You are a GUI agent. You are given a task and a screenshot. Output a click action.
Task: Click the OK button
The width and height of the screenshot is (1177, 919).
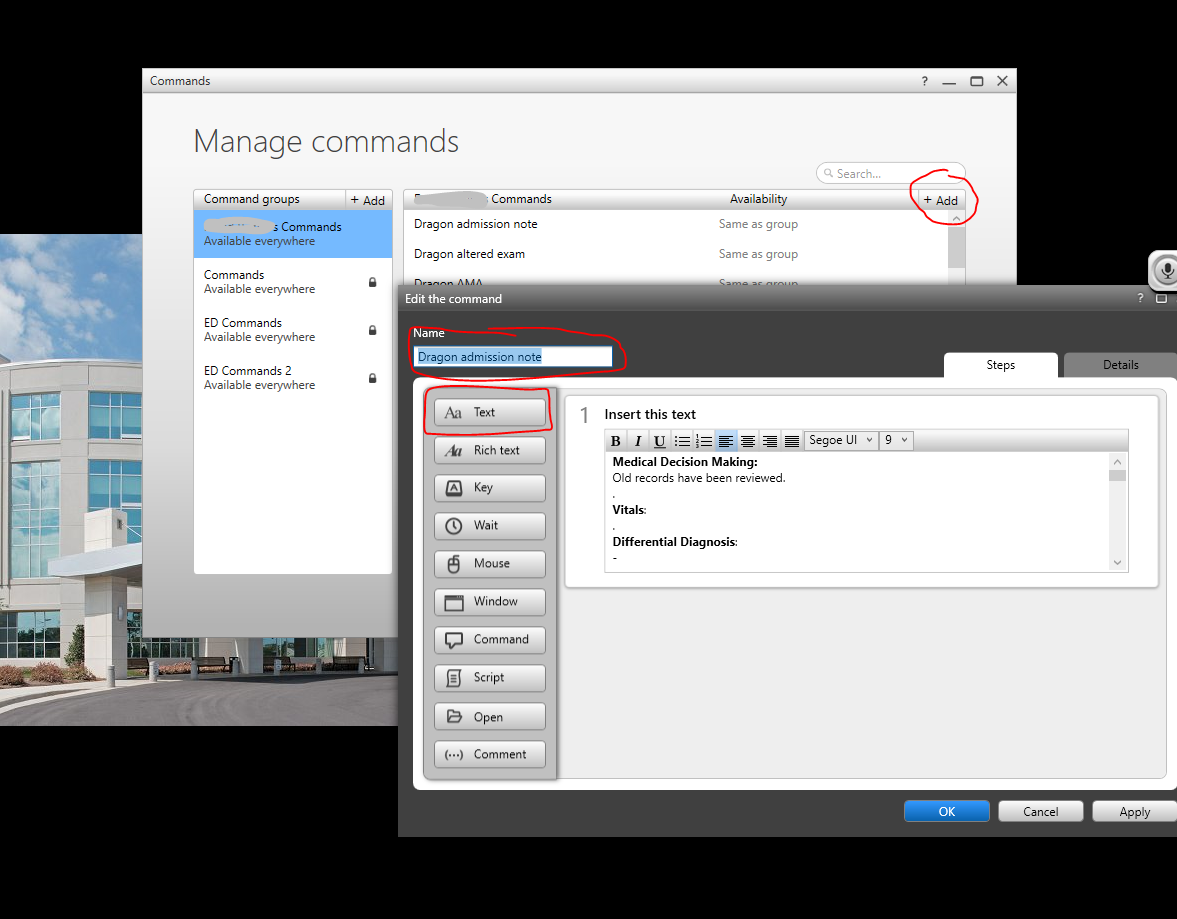coord(947,812)
